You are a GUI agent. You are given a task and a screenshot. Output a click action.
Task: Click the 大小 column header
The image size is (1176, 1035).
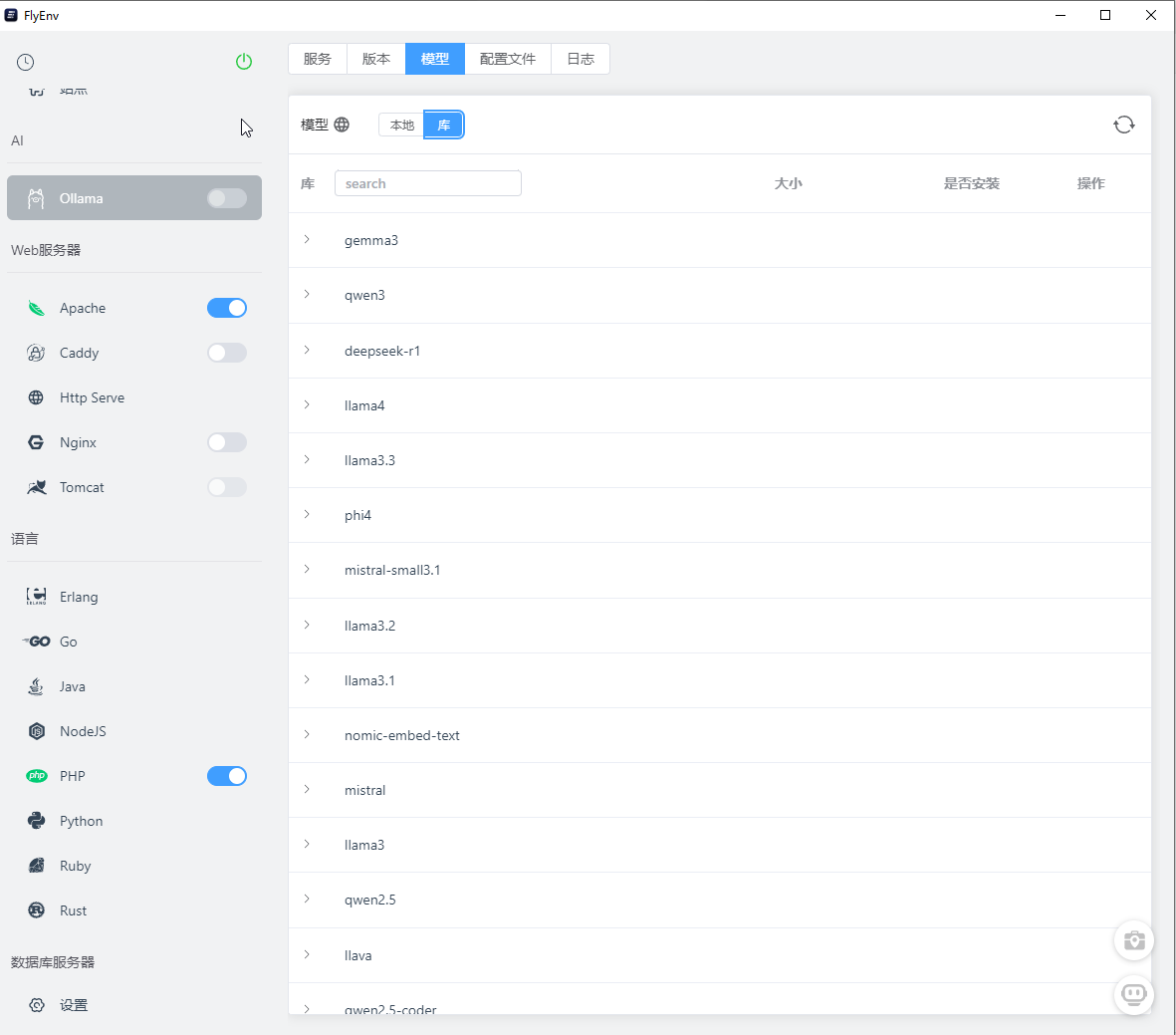789,183
